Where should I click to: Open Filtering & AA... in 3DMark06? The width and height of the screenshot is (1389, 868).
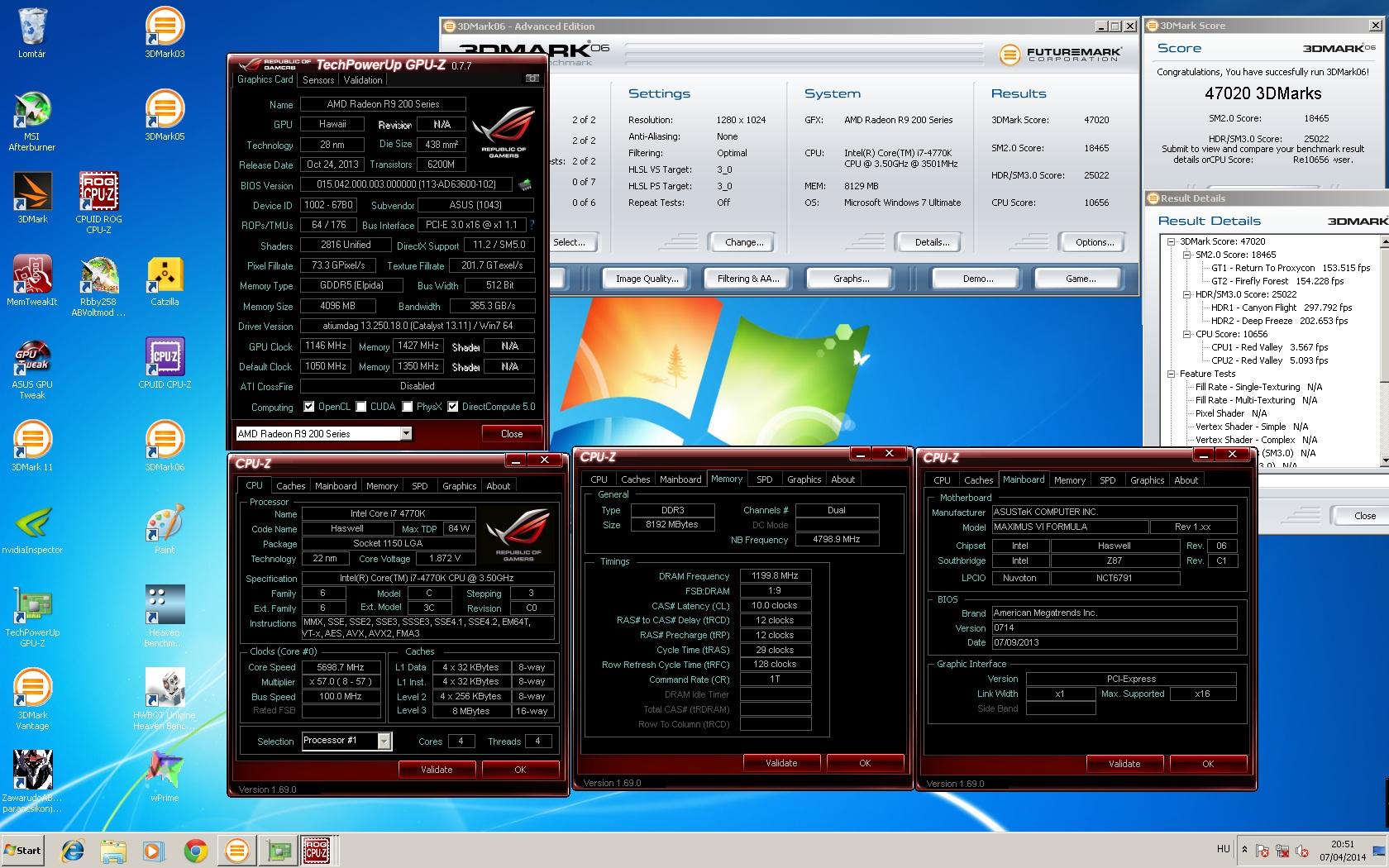(748, 279)
